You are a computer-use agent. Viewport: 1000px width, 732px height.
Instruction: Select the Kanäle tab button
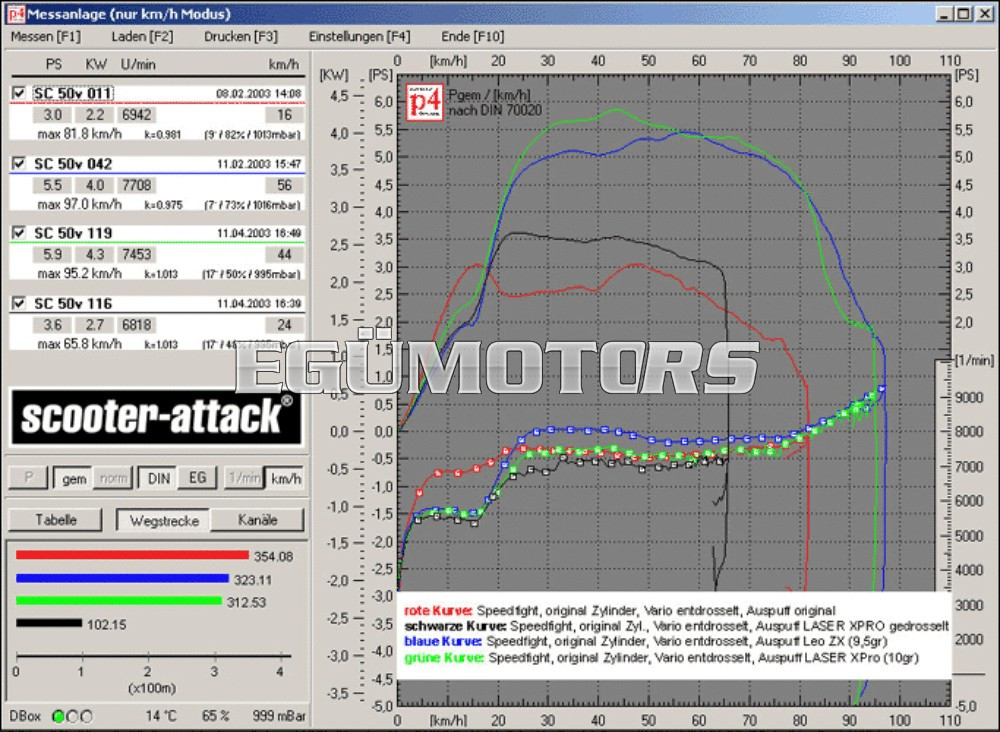258,520
